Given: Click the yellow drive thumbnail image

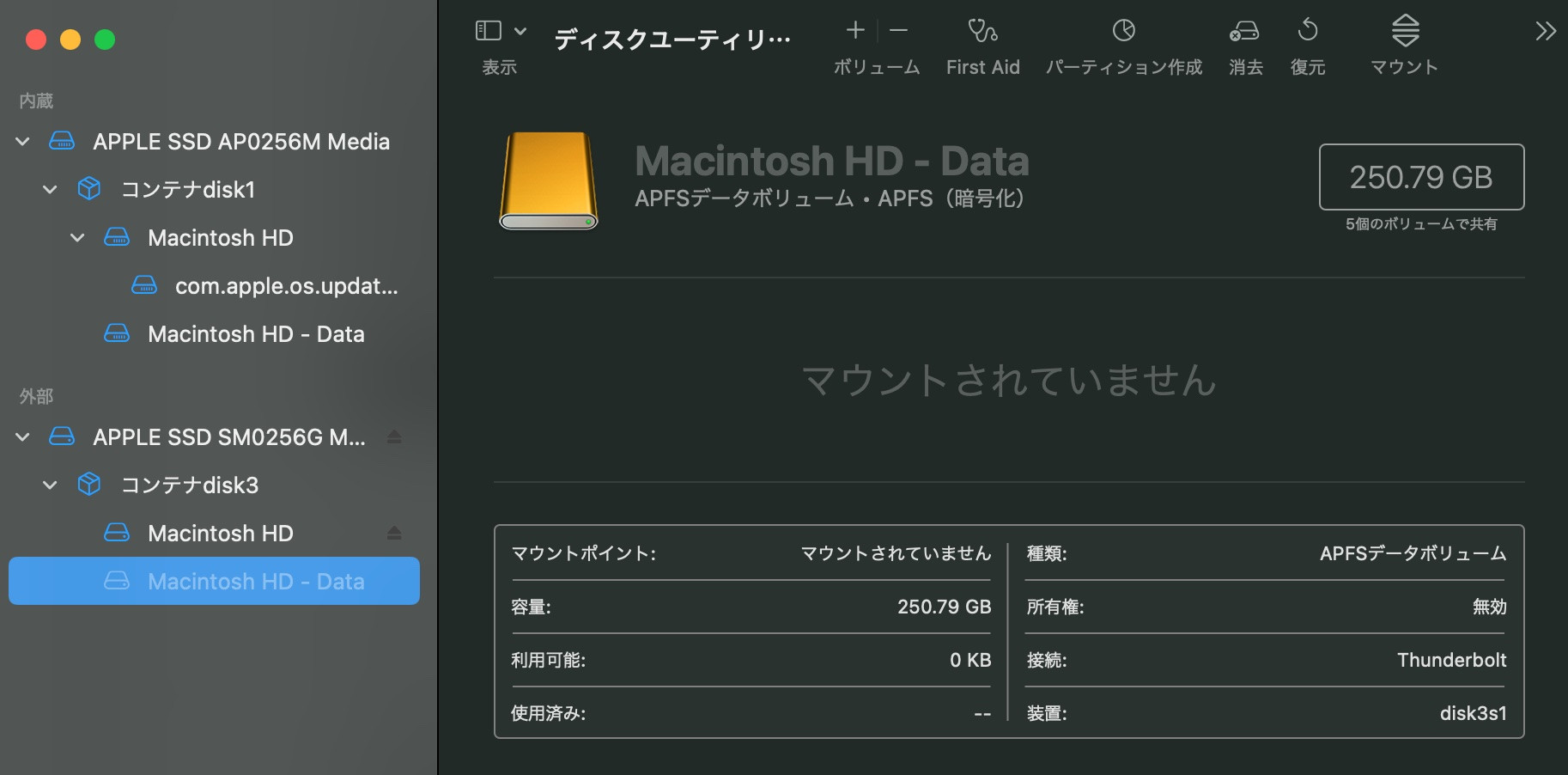Looking at the screenshot, I should (x=549, y=180).
